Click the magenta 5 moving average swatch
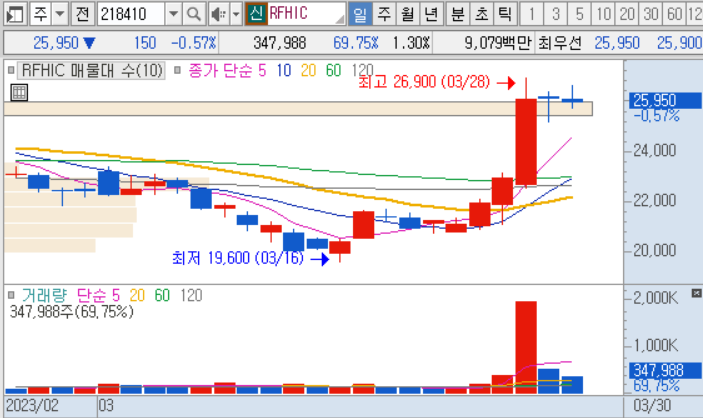The image size is (703, 418). pos(262,70)
